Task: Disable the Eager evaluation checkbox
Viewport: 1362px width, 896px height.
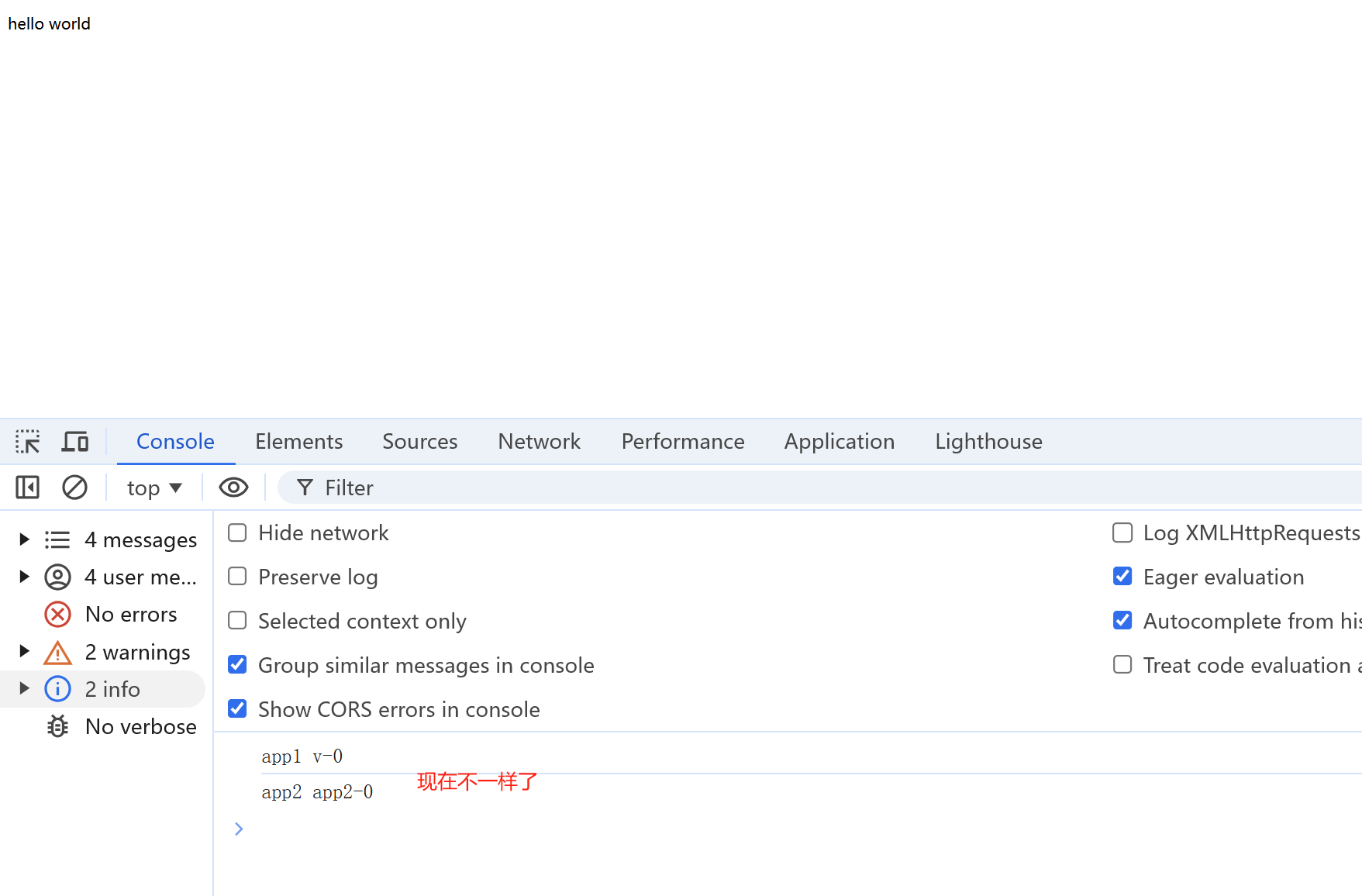Action: click(1122, 577)
